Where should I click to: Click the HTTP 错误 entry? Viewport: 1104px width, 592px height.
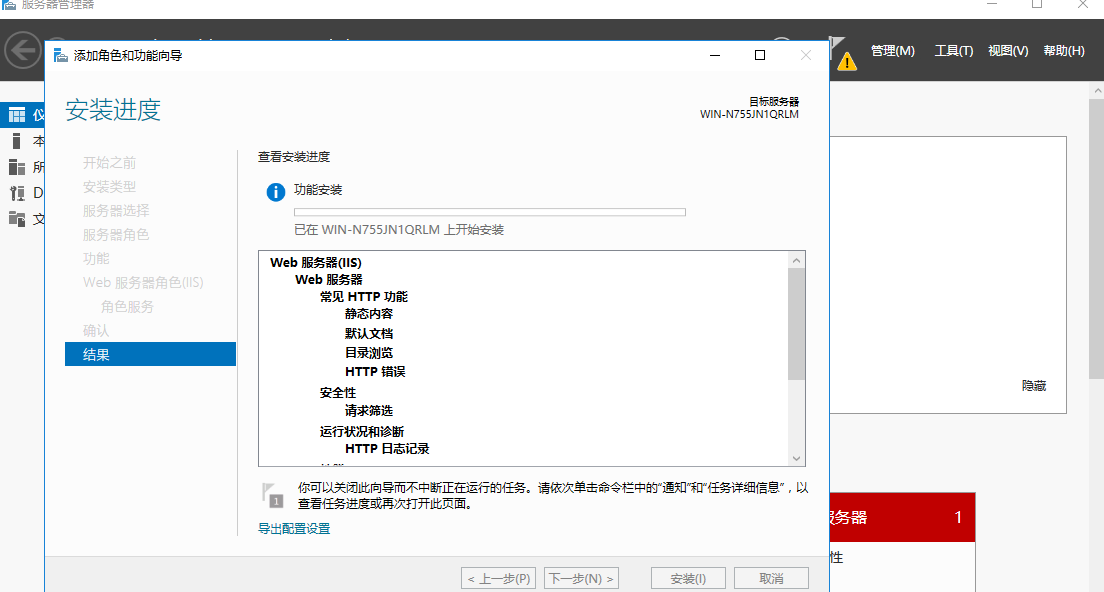(x=375, y=372)
